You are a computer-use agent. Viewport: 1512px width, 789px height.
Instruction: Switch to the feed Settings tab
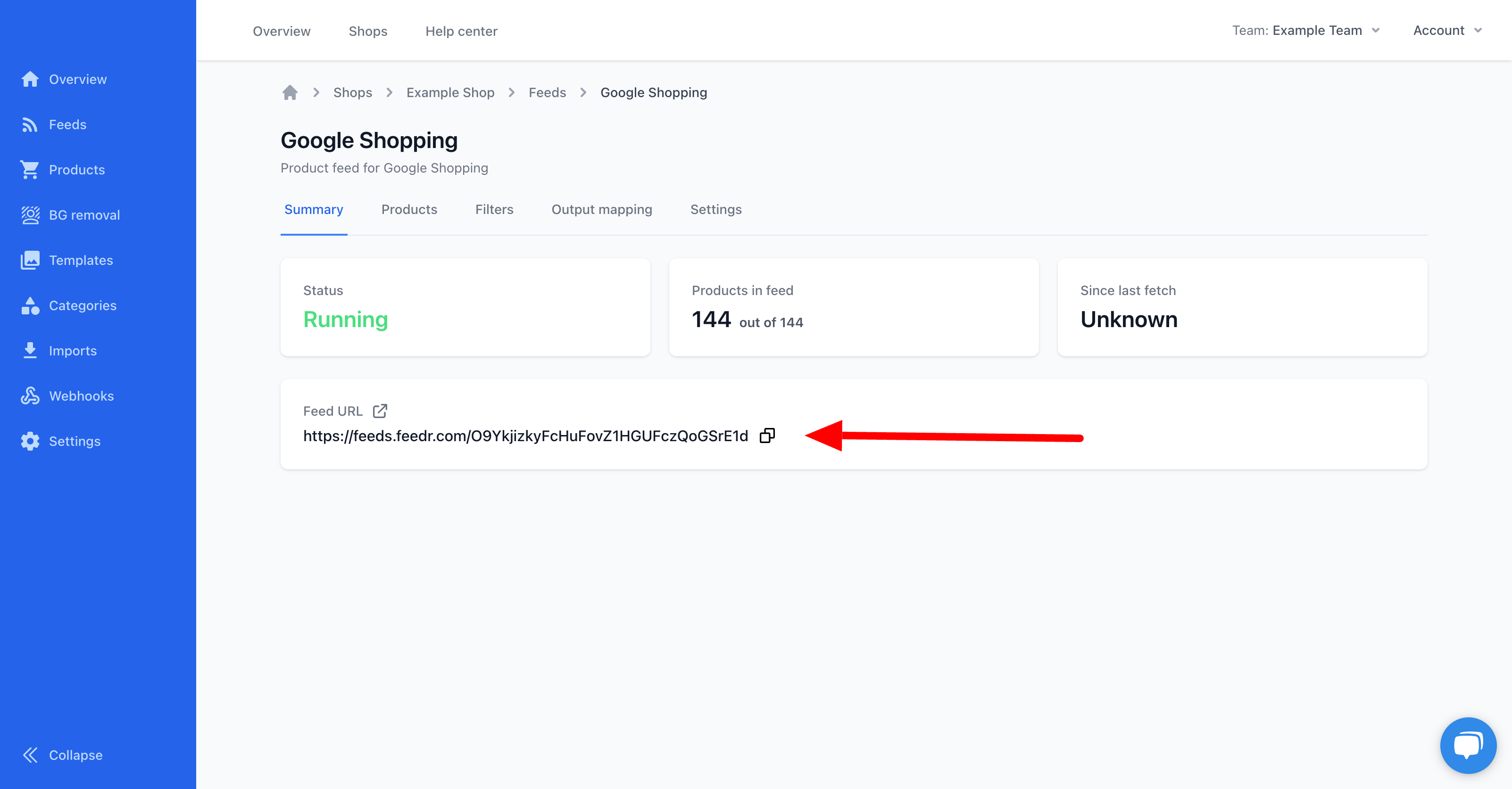click(x=715, y=209)
